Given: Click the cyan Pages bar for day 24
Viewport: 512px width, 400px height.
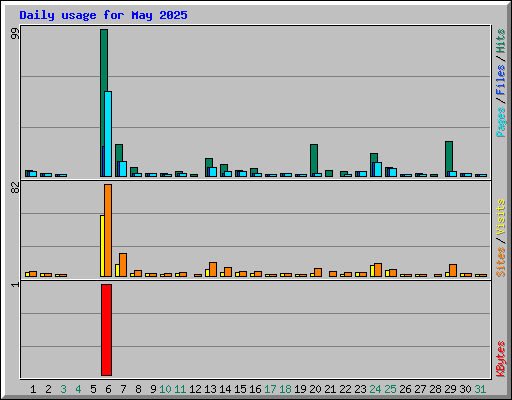Looking at the screenshot, I should tap(378, 169).
